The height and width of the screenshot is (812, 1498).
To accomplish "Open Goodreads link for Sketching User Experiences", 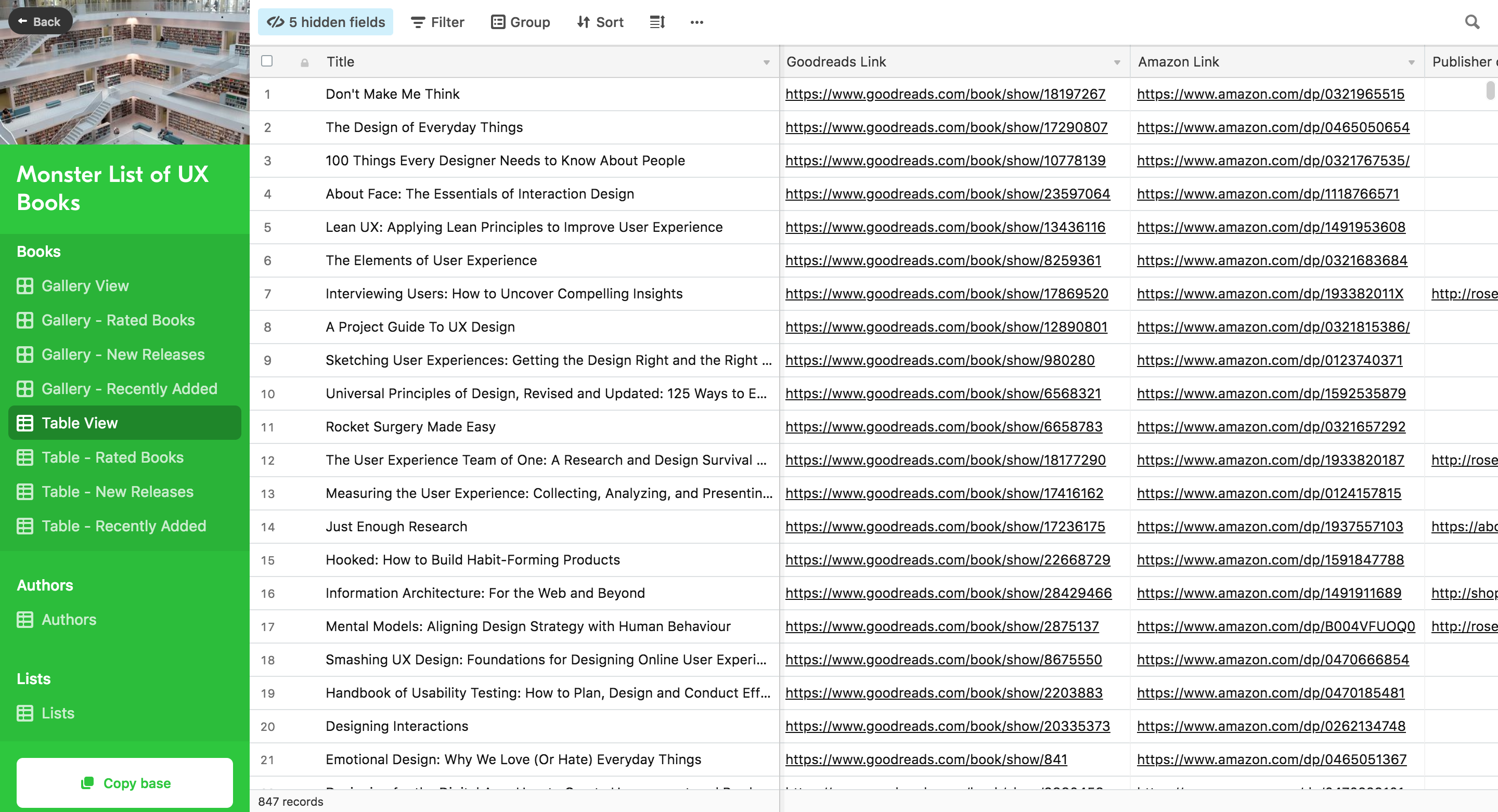I will tap(940, 360).
